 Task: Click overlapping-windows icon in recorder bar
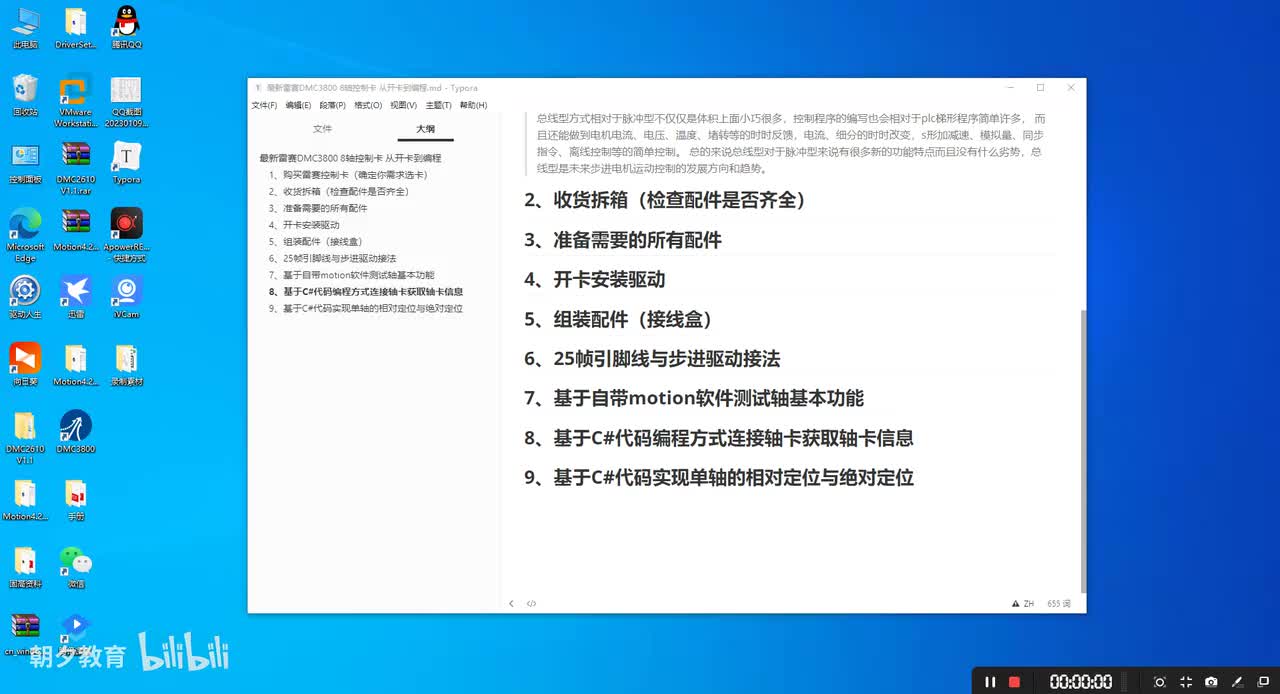point(1262,682)
